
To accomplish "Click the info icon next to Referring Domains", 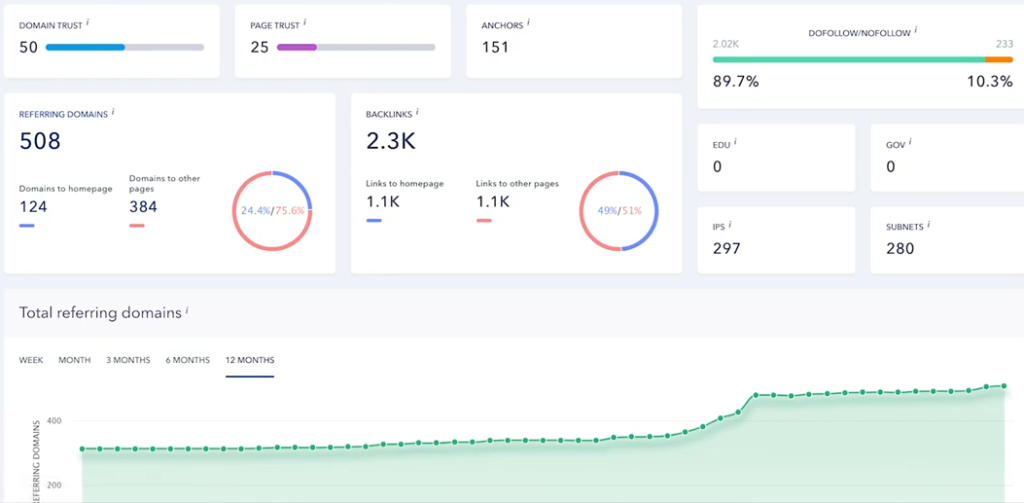I will coord(113,112).
